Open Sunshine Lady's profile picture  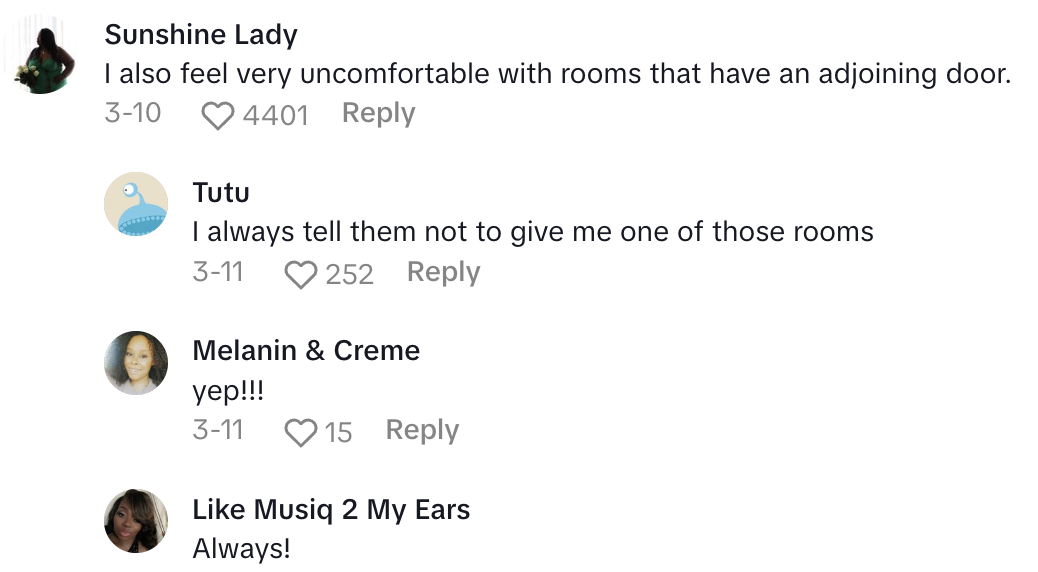coord(43,60)
